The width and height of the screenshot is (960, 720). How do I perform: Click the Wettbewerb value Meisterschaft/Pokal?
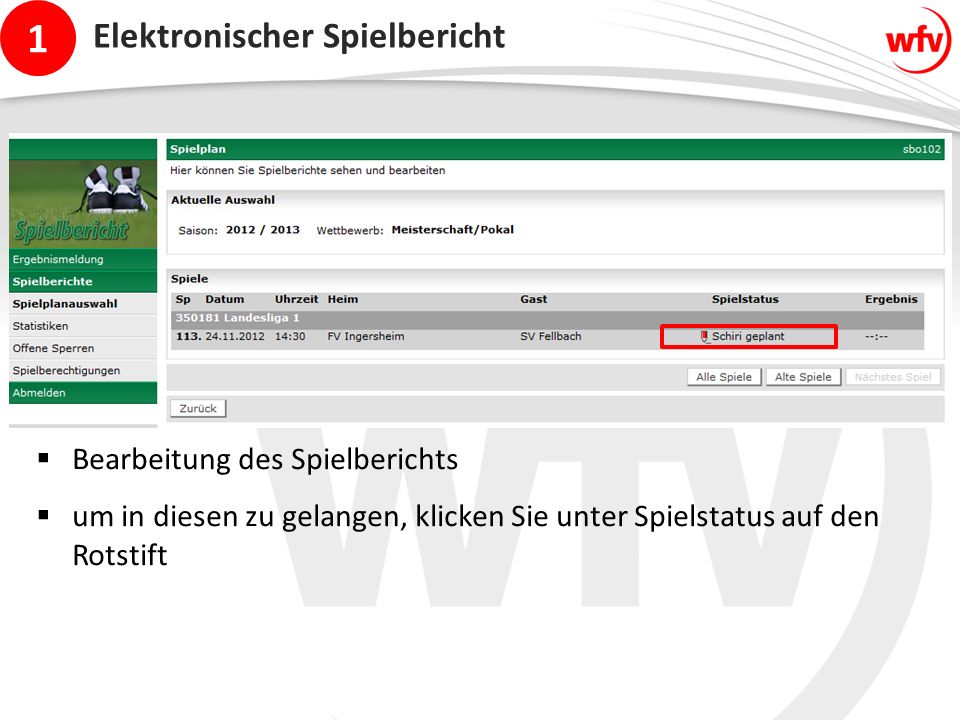click(x=452, y=230)
